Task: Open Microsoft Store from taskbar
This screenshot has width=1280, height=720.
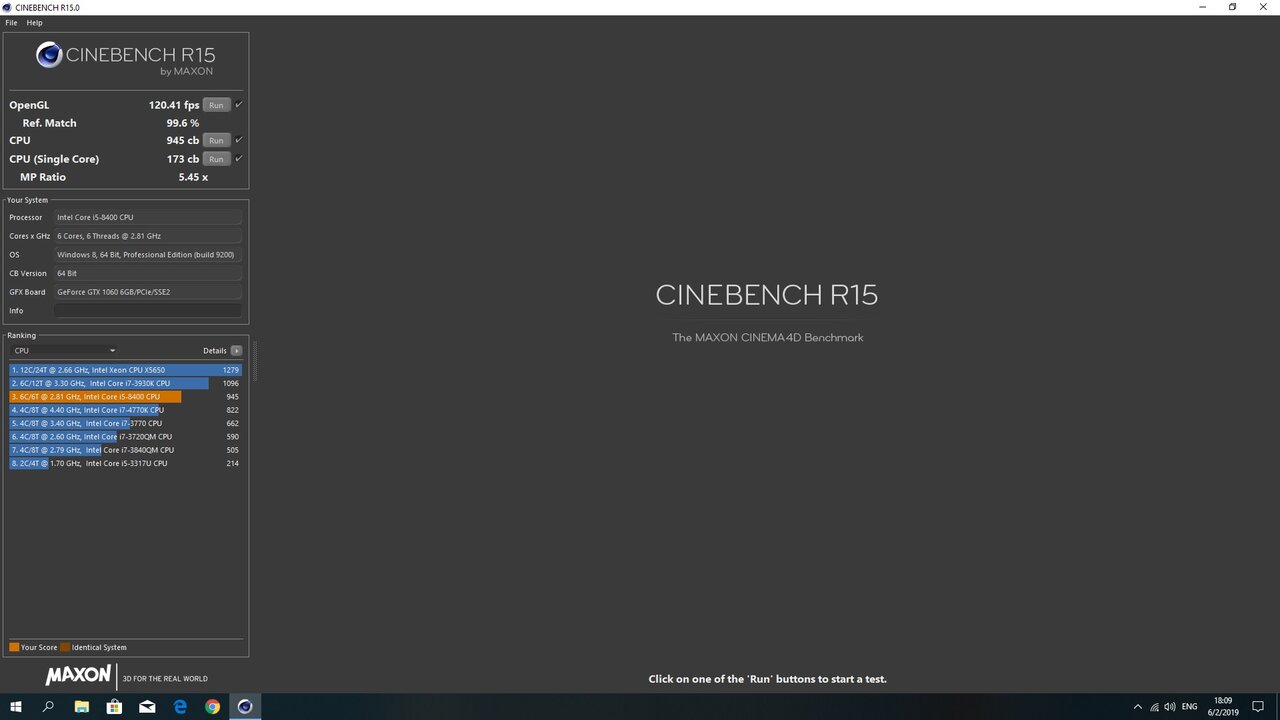Action: tap(114, 707)
